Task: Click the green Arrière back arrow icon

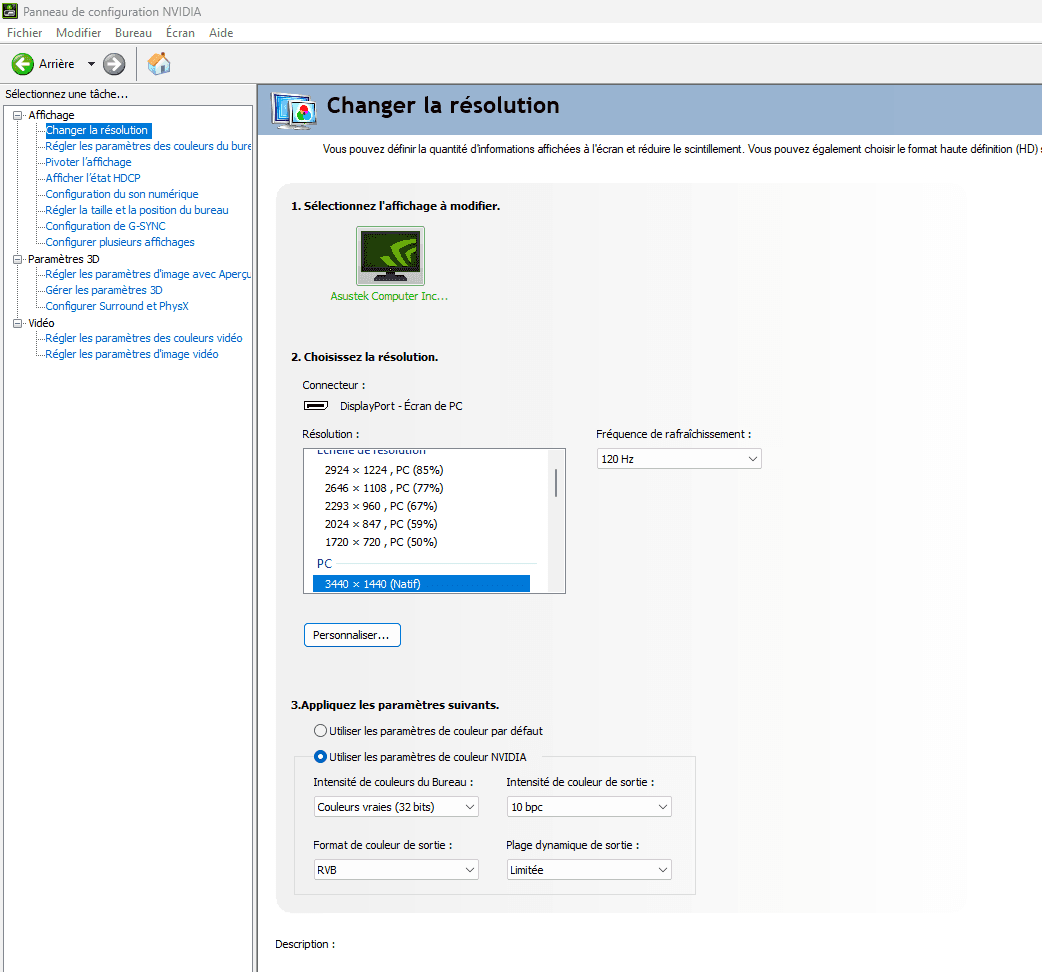Action: [x=23, y=64]
